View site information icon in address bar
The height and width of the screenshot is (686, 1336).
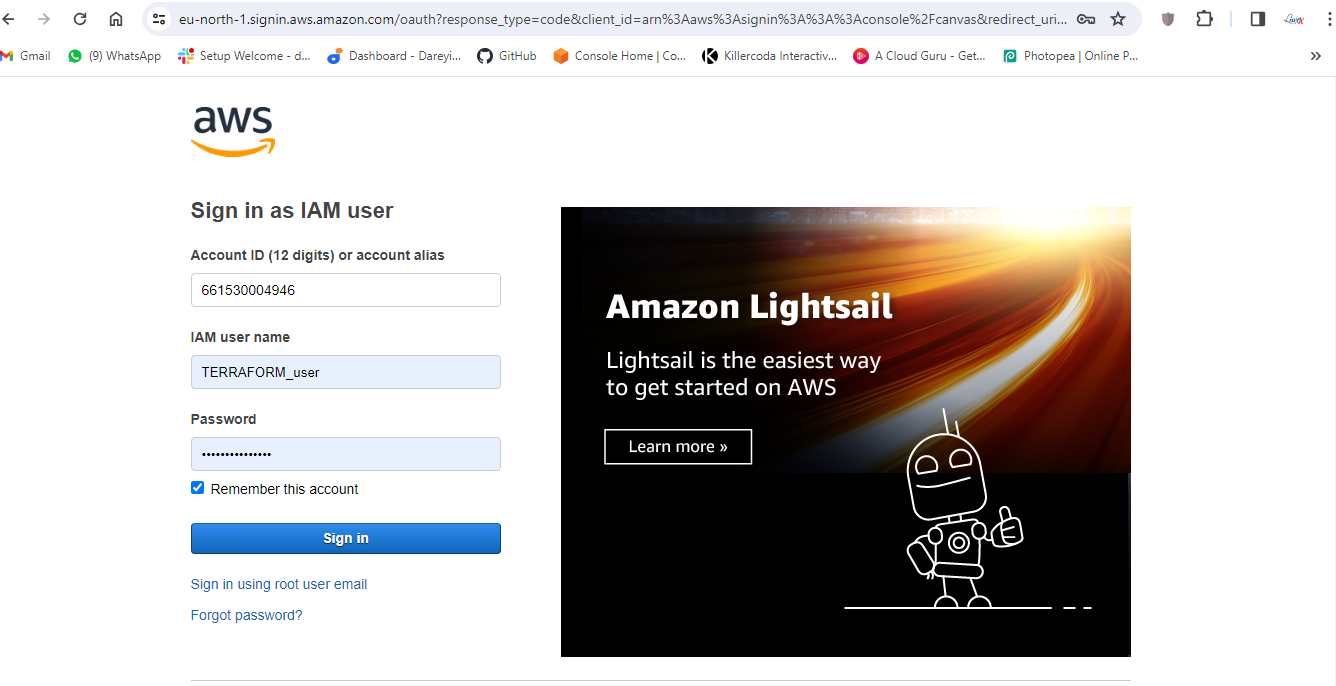click(x=159, y=19)
